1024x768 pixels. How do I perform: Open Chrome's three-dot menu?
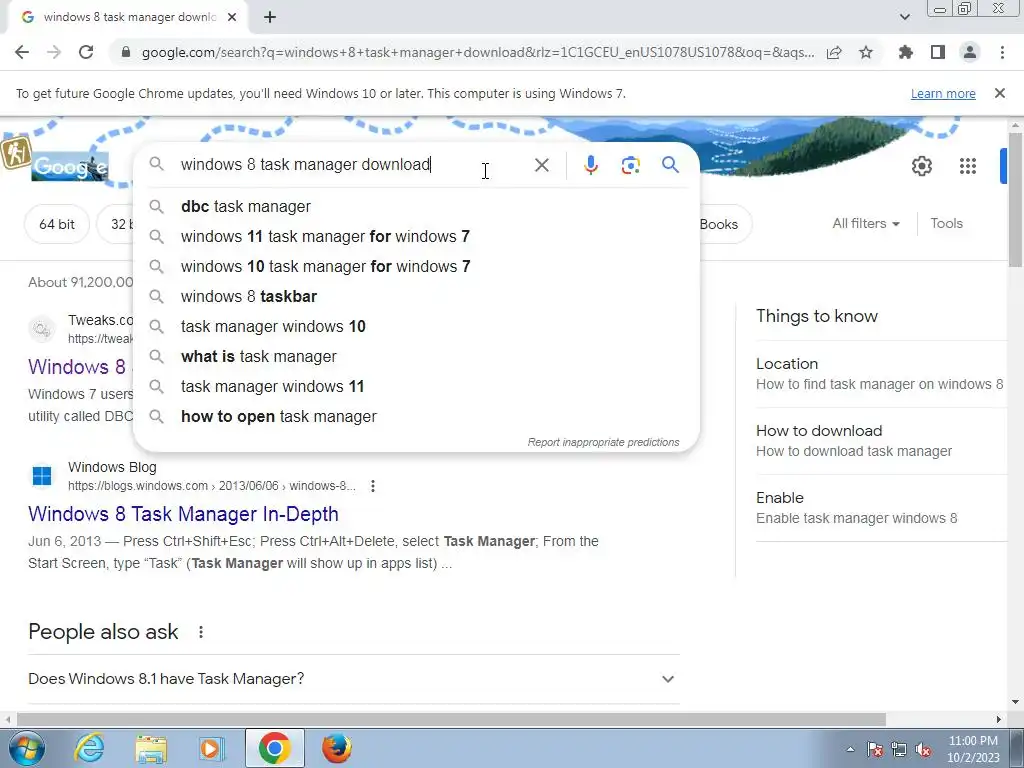coord(1002,52)
